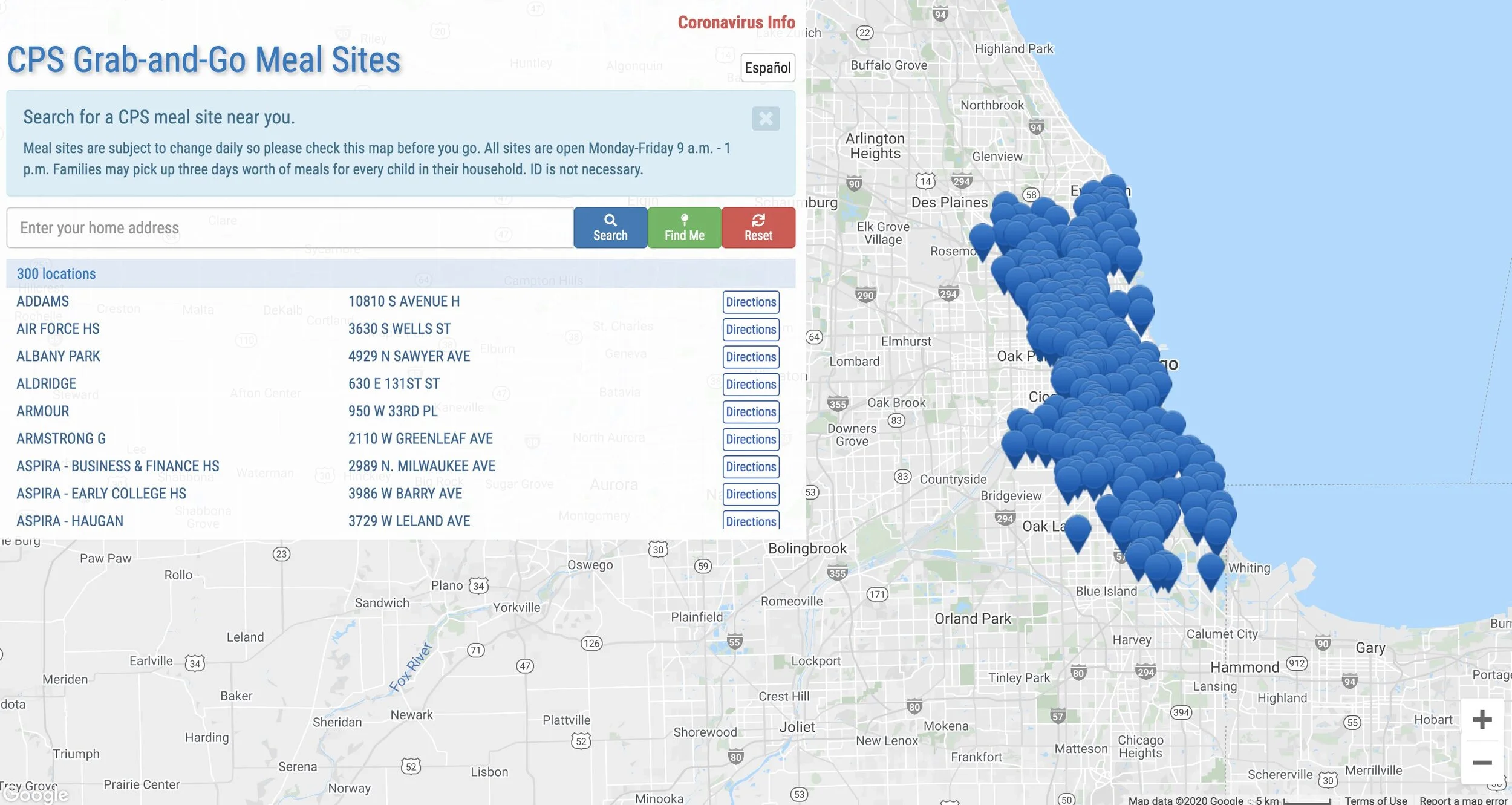This screenshot has height=805, width=1512.
Task: Click the Reset refresh button
Action: click(758, 227)
